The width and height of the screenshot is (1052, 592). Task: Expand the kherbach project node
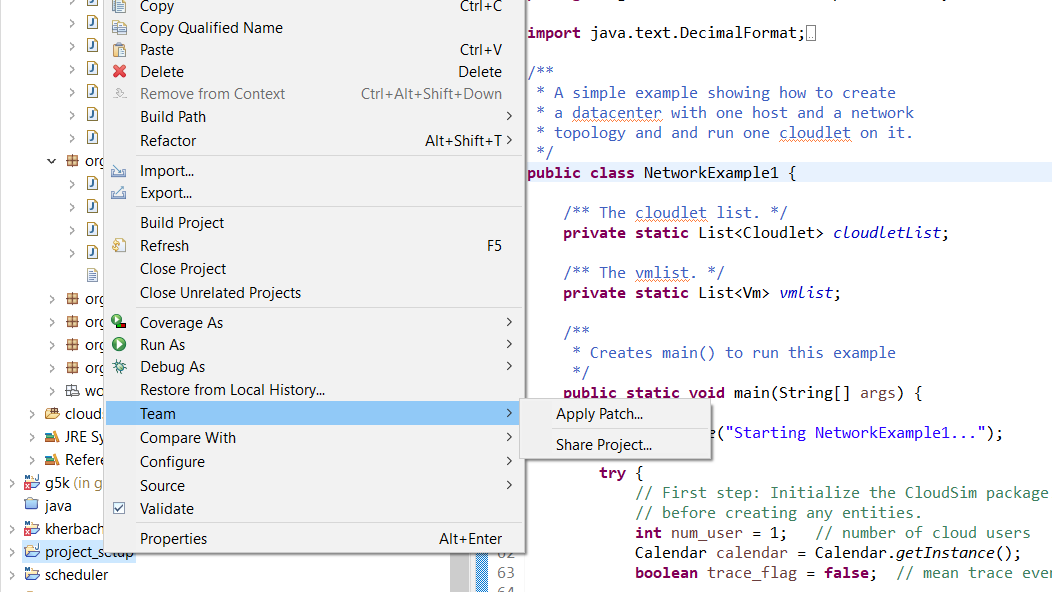(11, 529)
